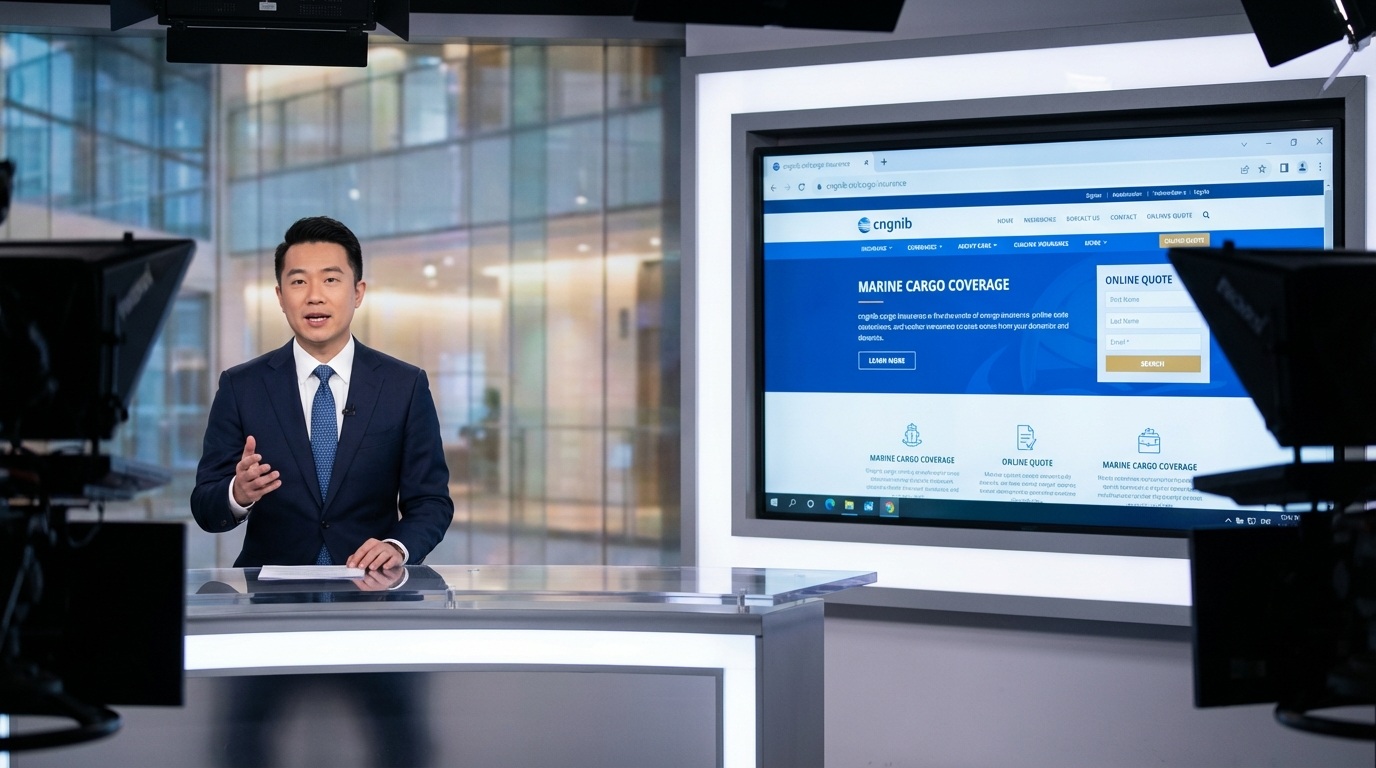Image resolution: width=1376 pixels, height=768 pixels.
Task: Launch Microsoft Edge from the taskbar
Action: [x=829, y=504]
